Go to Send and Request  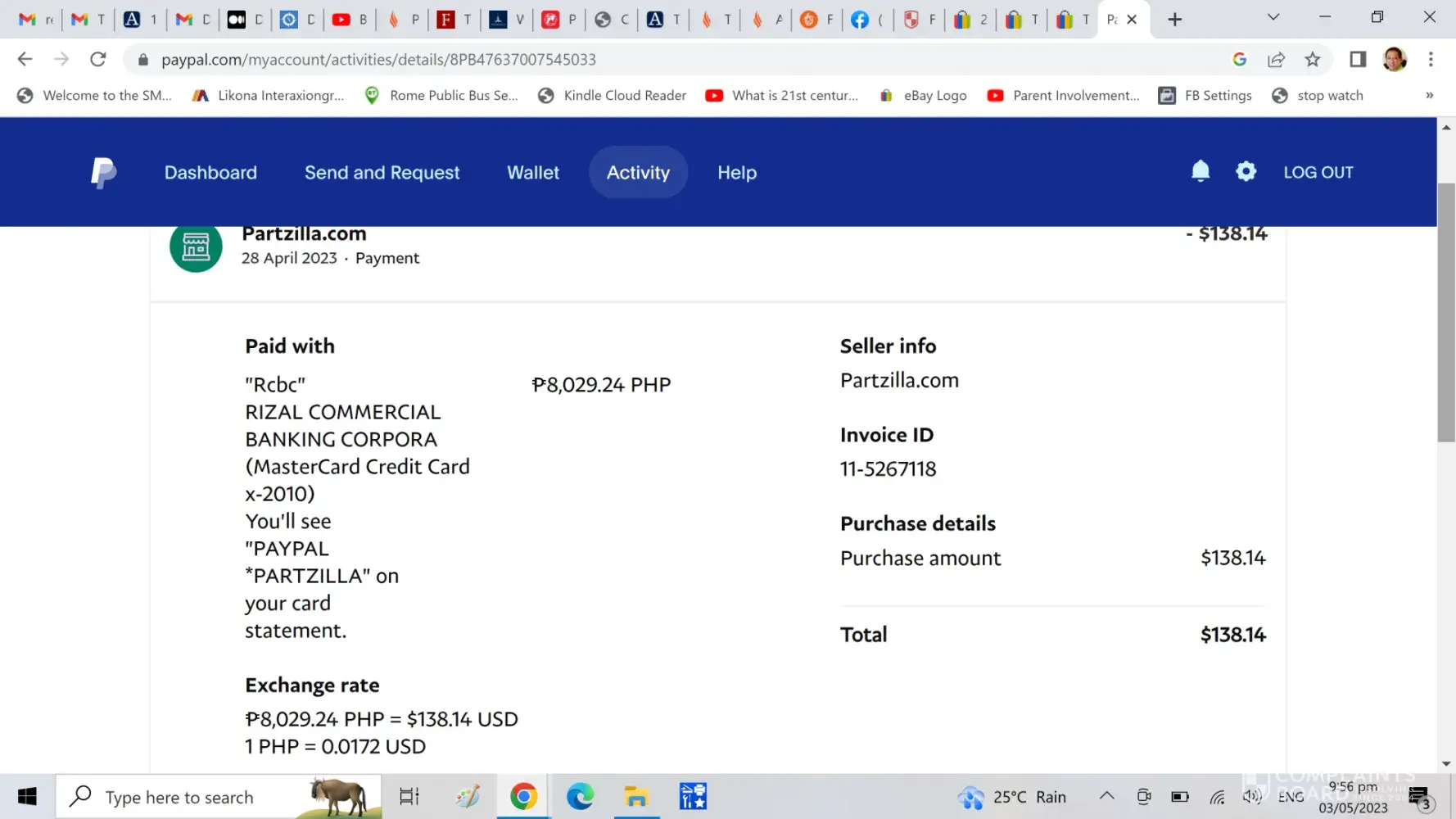point(382,173)
